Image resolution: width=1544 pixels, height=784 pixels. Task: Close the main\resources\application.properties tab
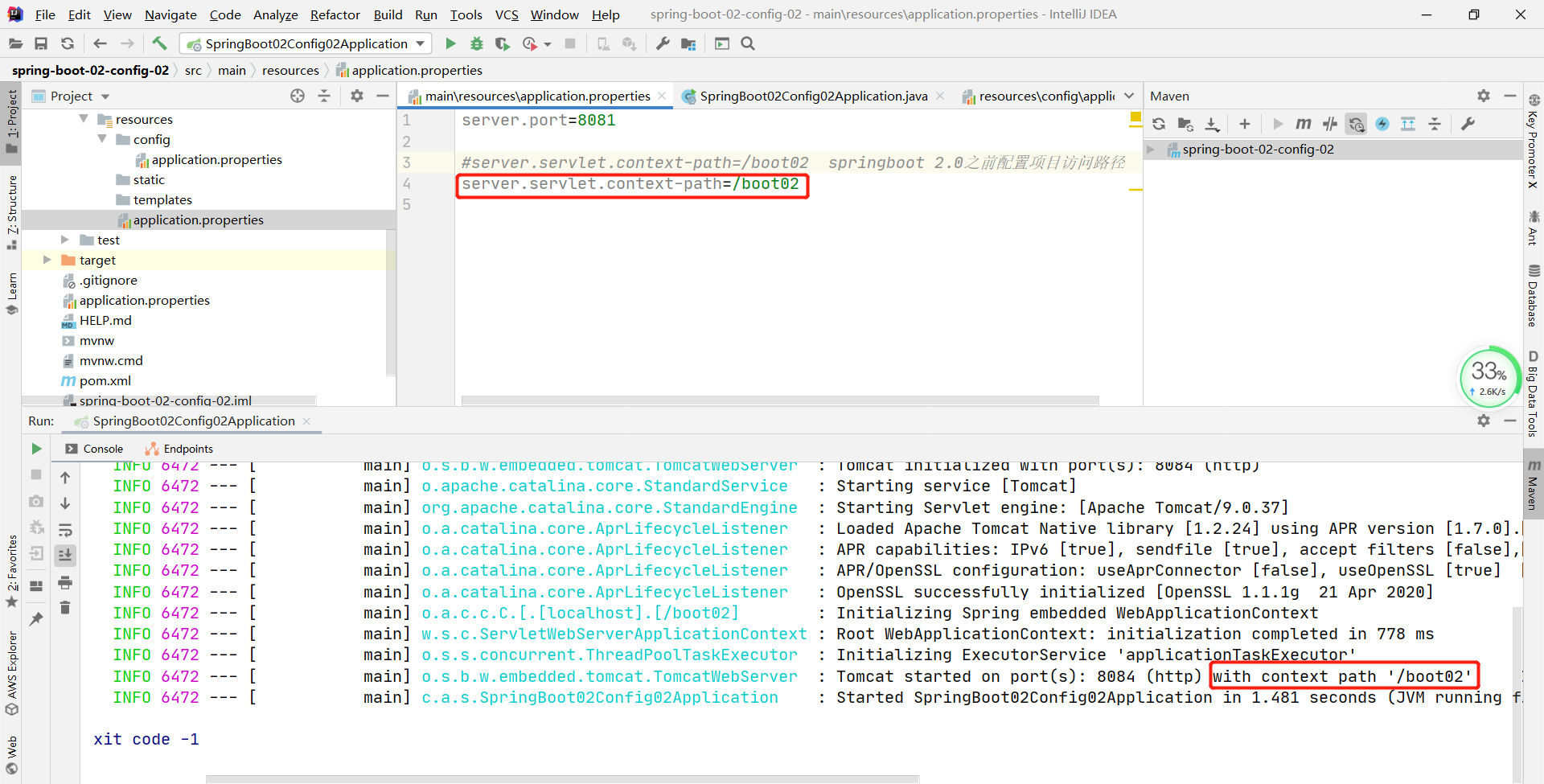click(x=662, y=96)
